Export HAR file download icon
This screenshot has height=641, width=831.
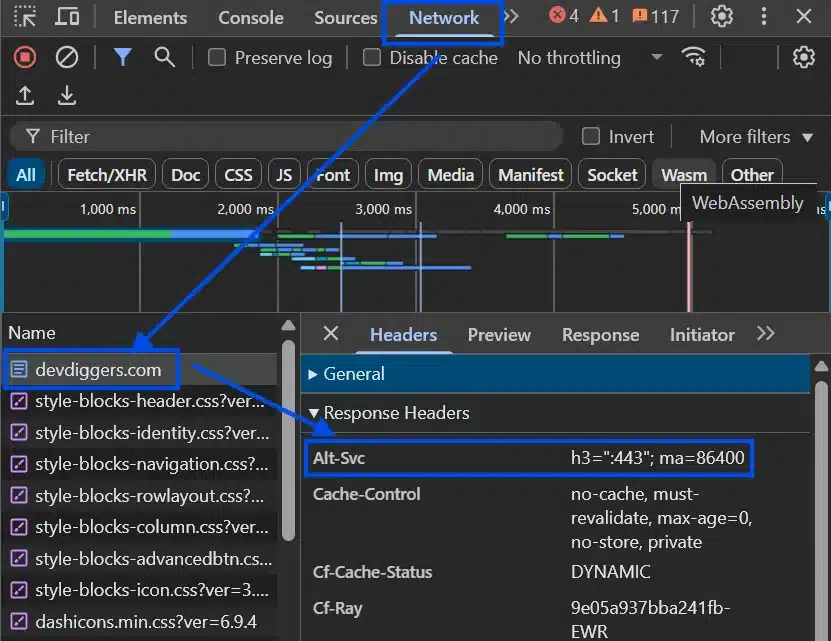67,96
